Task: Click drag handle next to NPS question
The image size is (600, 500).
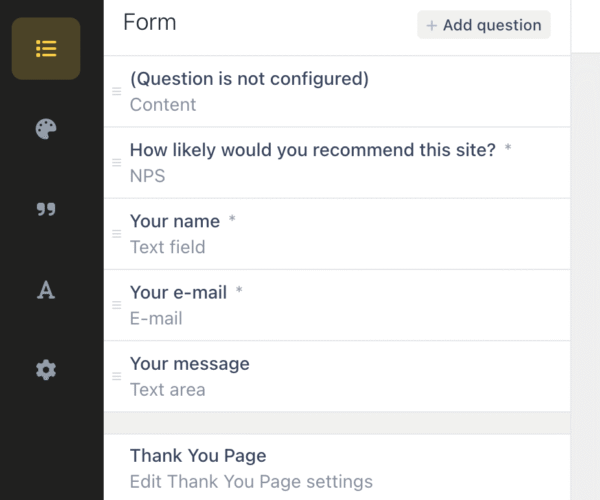Action: [x=117, y=163]
